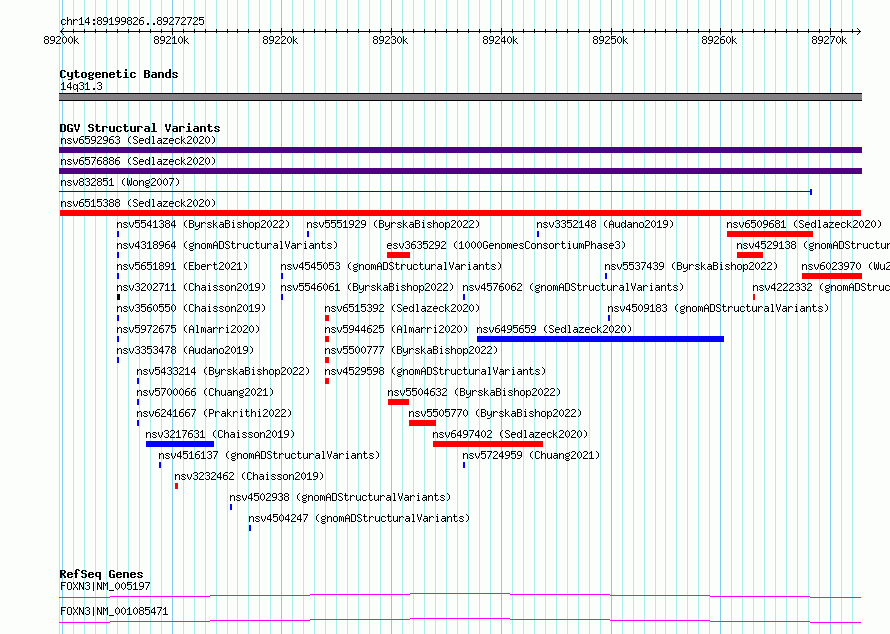890x634 pixels.
Task: Select the red nsv6515388 variant bar
Action: click(x=460, y=213)
